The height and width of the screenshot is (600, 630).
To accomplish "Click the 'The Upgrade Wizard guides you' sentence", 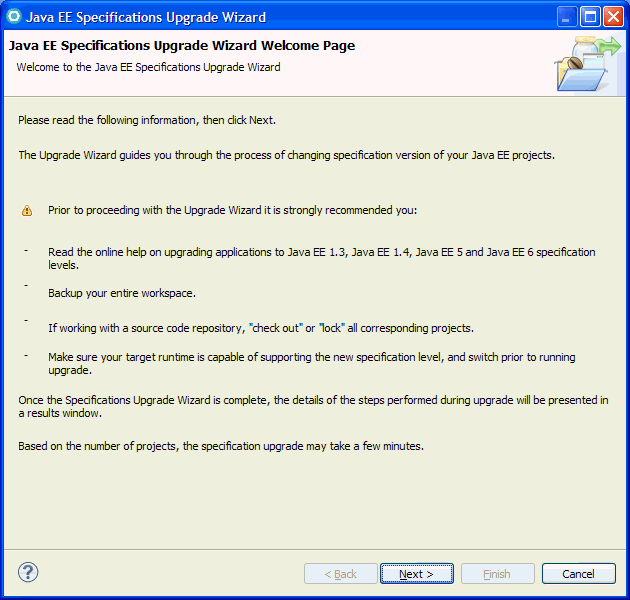I will (286, 155).
